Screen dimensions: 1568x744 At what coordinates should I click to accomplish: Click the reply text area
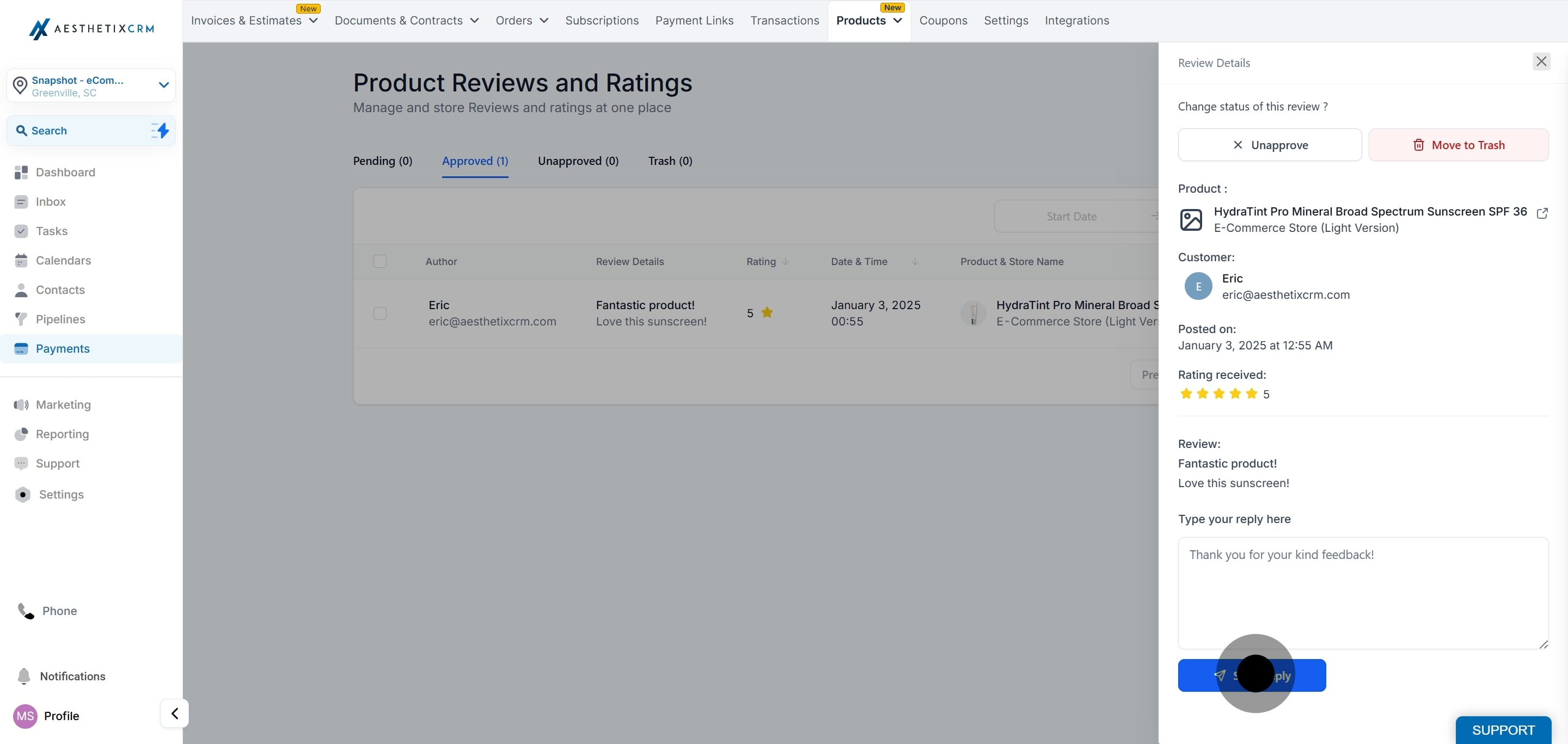(x=1362, y=593)
